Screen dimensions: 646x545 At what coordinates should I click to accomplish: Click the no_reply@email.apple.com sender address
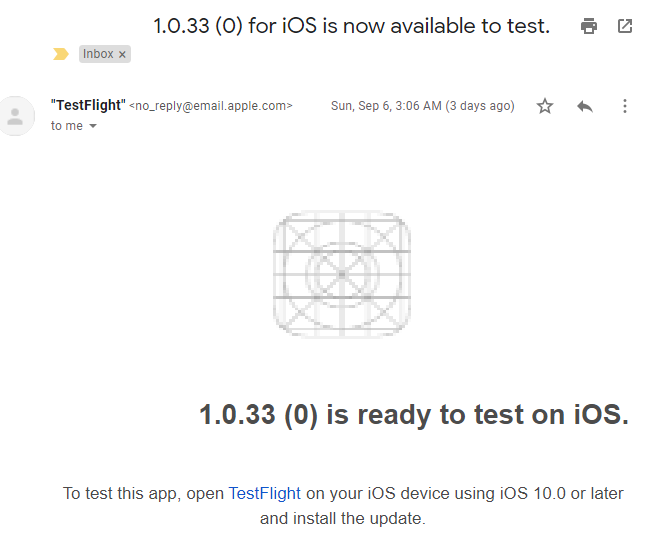[211, 106]
